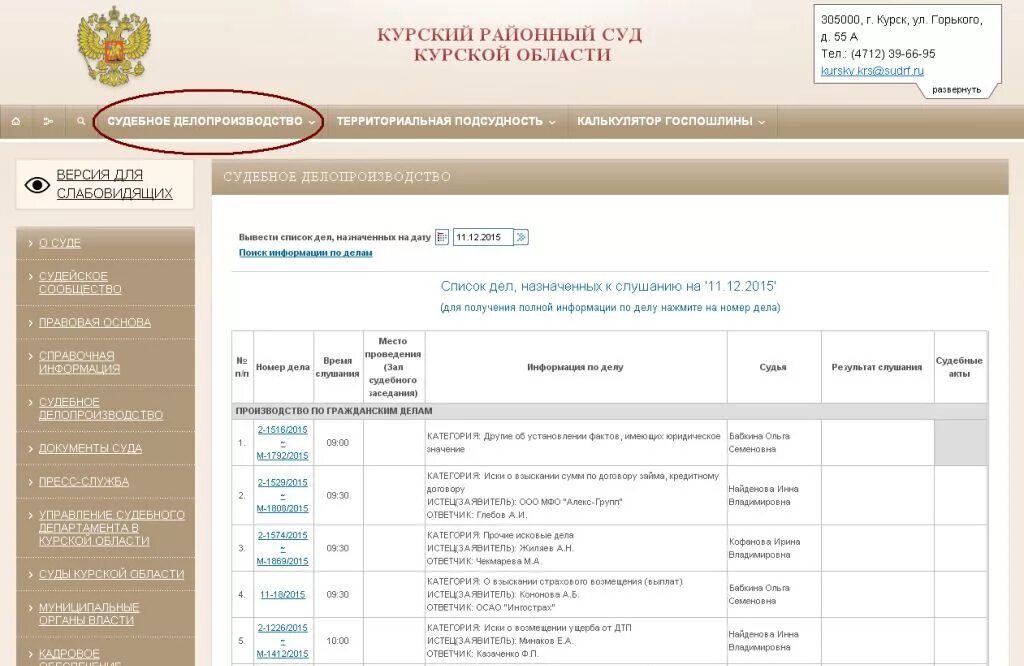Click plaintiff text ООО МФО "Алекс-Групп"
The width and height of the screenshot is (1024, 666).
(571, 502)
